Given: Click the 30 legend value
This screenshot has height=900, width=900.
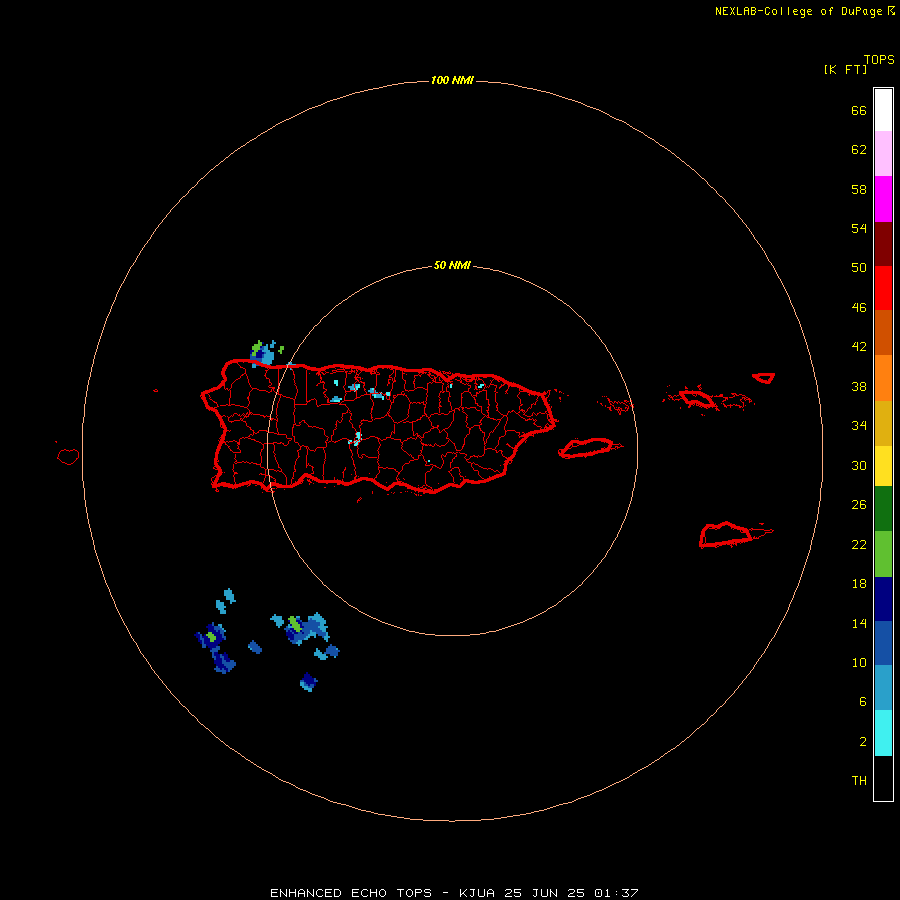Looking at the screenshot, I should pyautogui.click(x=859, y=465).
